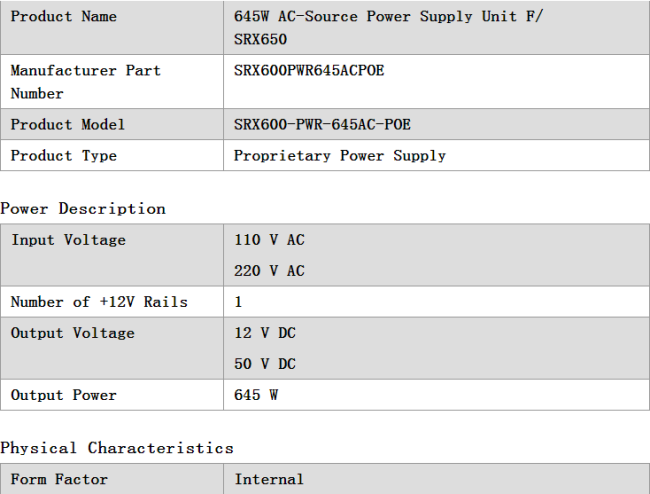Image resolution: width=650 pixels, height=494 pixels.
Task: Select the Internal form factor value
Action: click(x=269, y=479)
